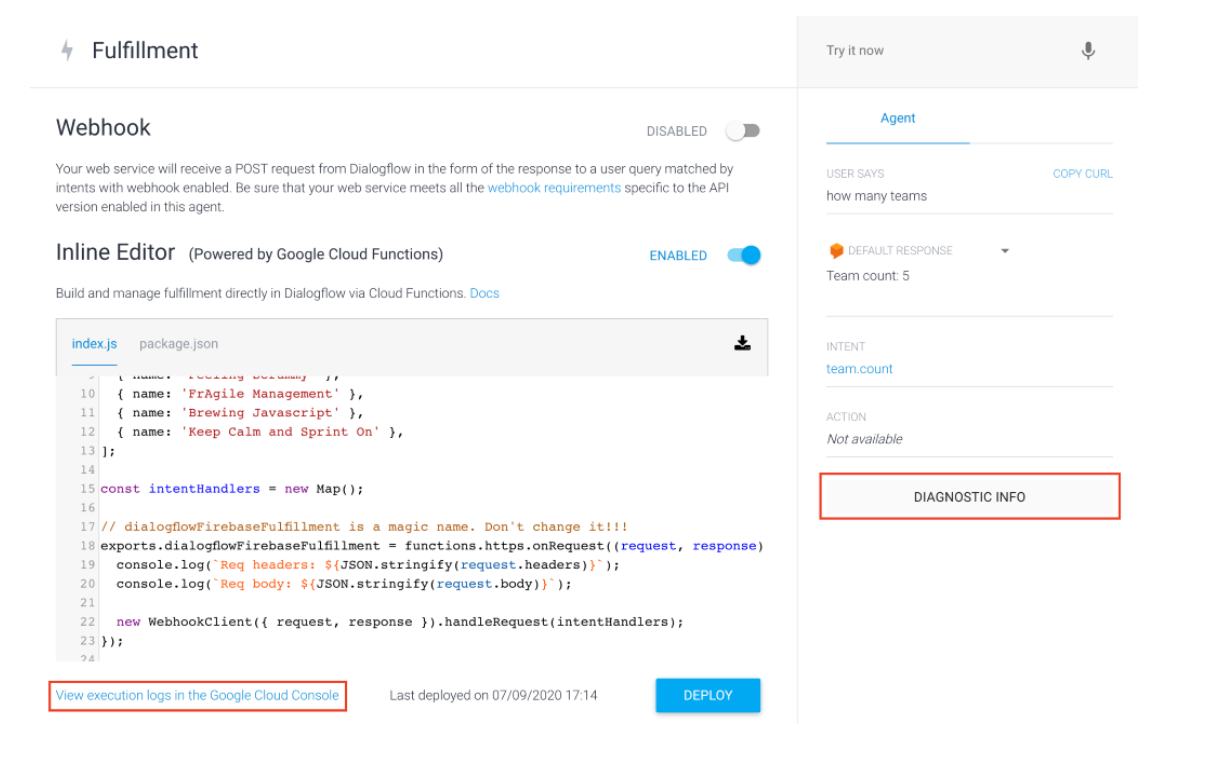Click the Copy Curl link

click(x=1082, y=174)
